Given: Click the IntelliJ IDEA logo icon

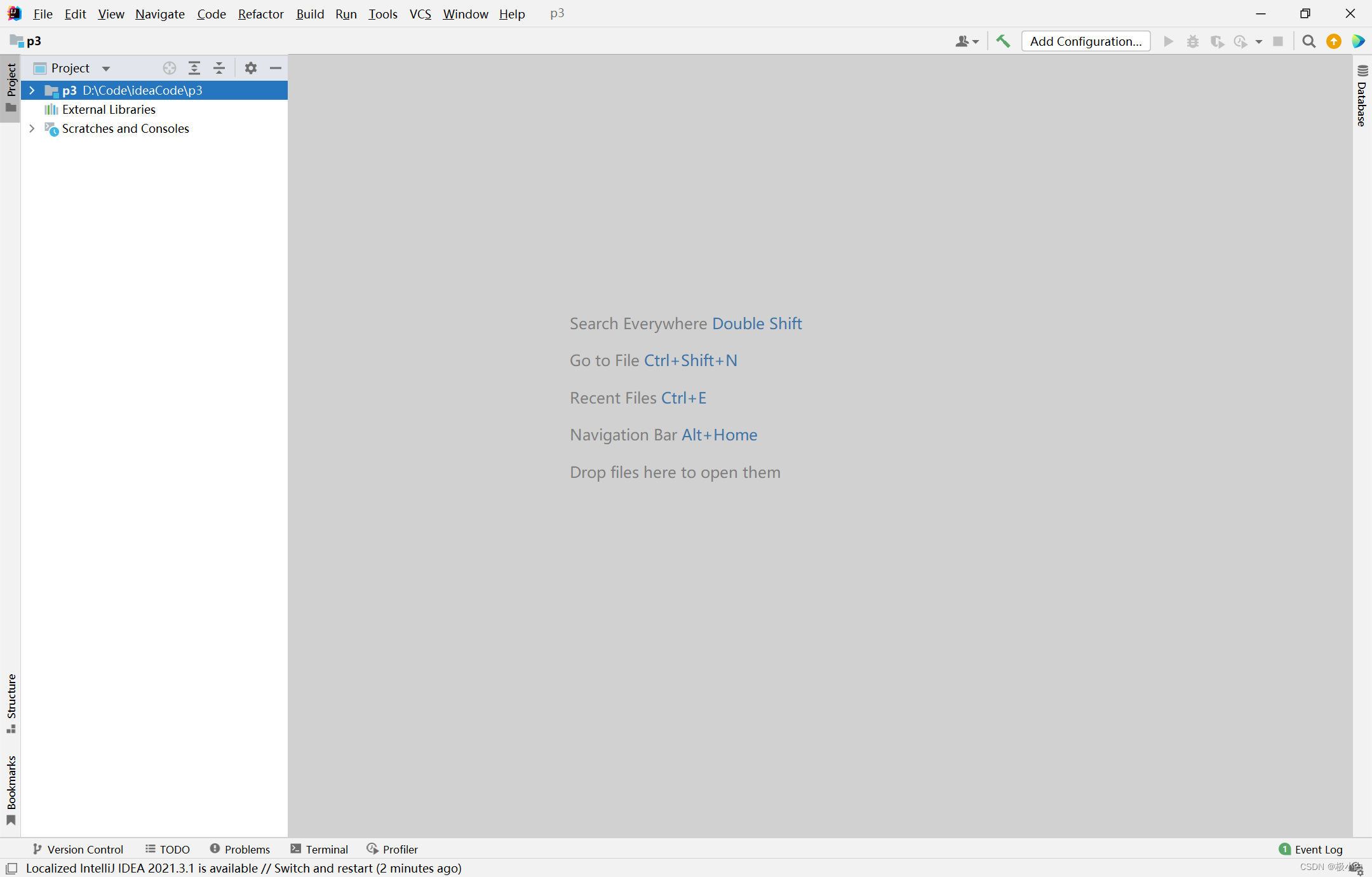Looking at the screenshot, I should (14, 13).
